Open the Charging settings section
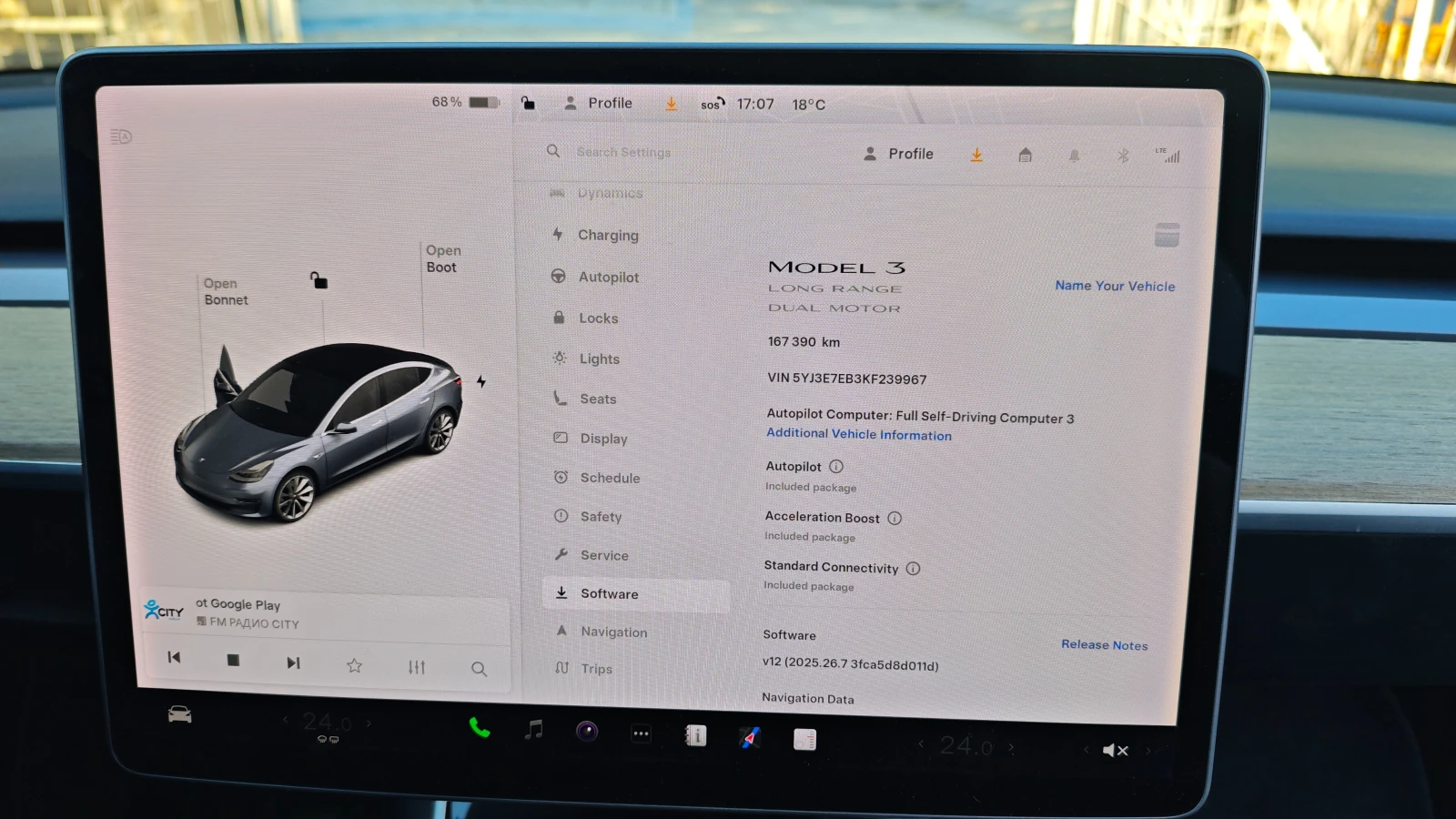Viewport: 1456px width, 819px height. point(607,236)
